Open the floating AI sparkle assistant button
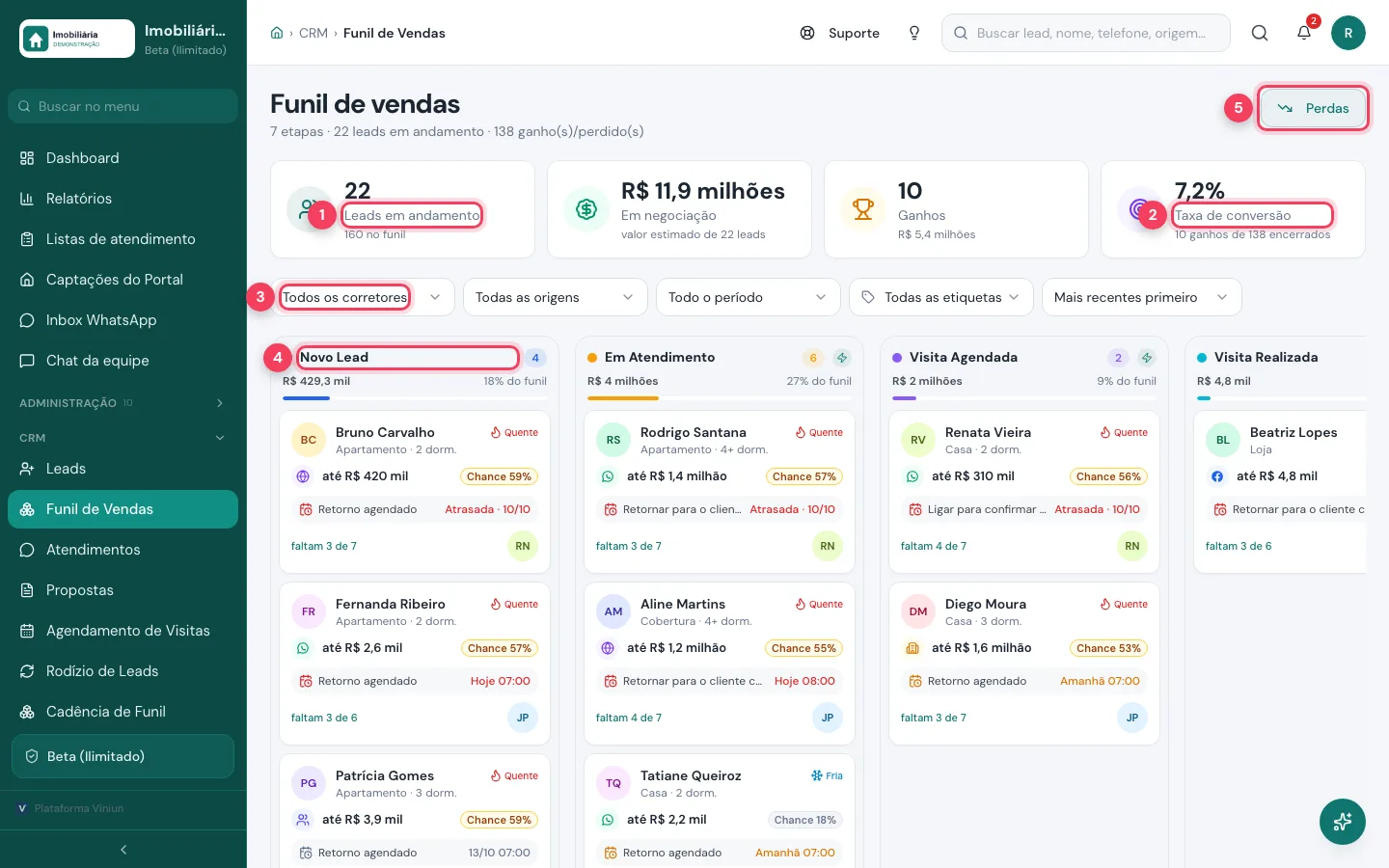The height and width of the screenshot is (868, 1389). (1343, 822)
